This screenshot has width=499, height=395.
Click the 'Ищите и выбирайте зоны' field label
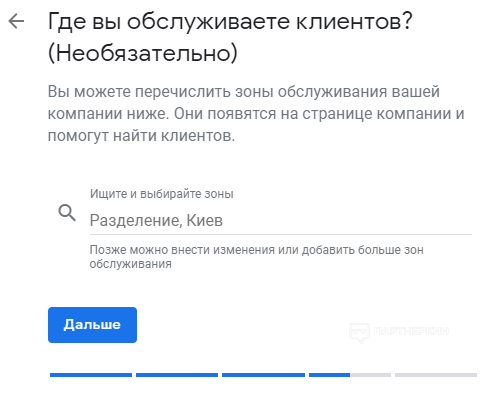pyautogui.click(x=162, y=194)
